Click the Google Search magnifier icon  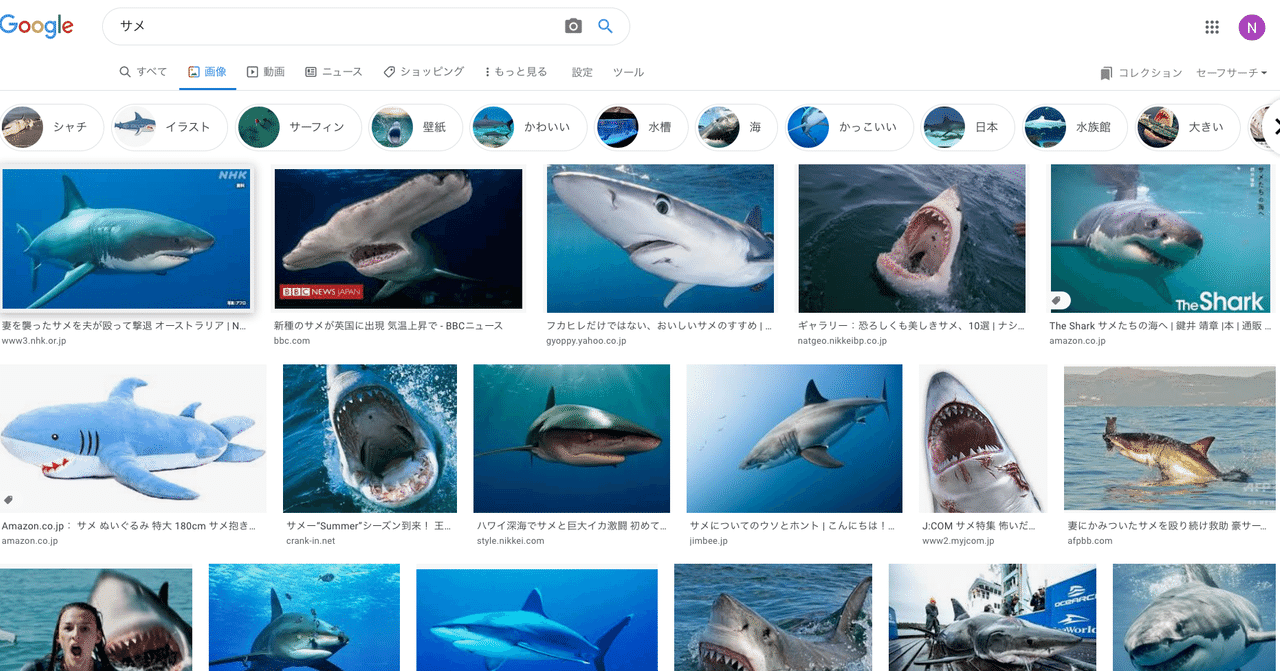[x=605, y=26]
